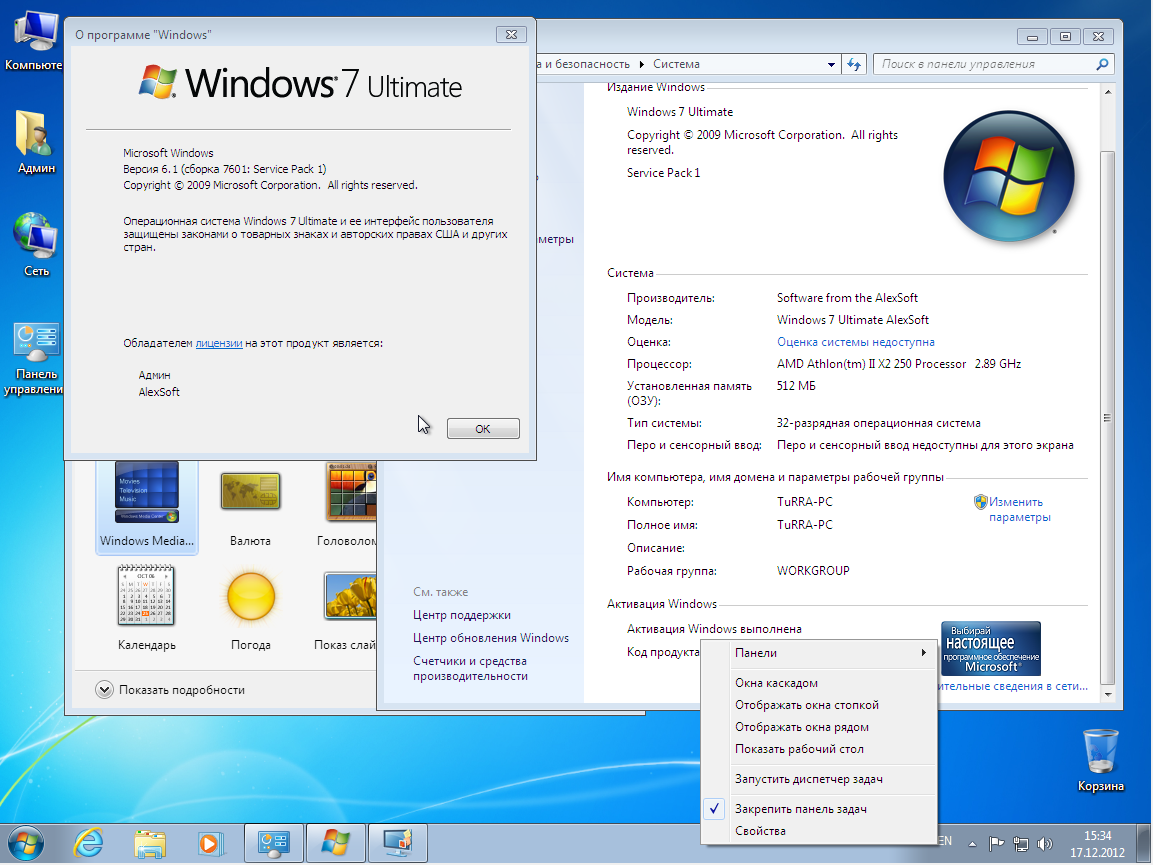The height and width of the screenshot is (865, 1153).
Task: Select the Календарь calendar gadget
Action: (x=146, y=608)
